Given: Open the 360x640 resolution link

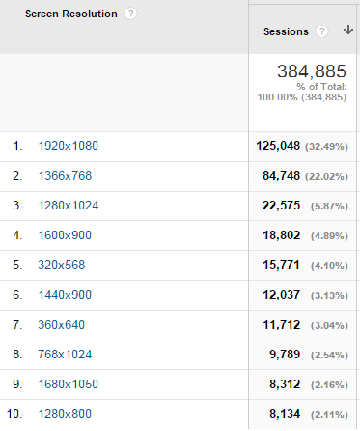Looking at the screenshot, I should [x=62, y=325].
